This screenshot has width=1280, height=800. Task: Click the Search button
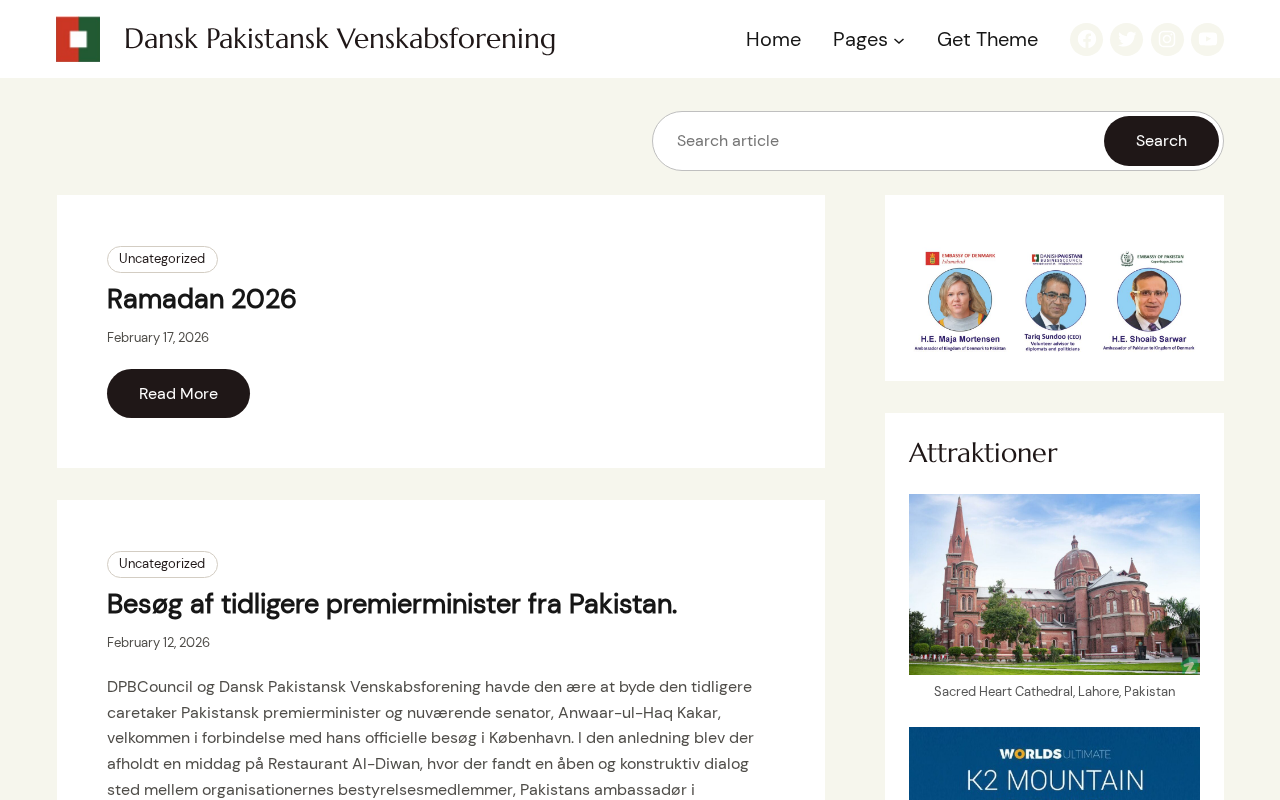click(x=1161, y=141)
